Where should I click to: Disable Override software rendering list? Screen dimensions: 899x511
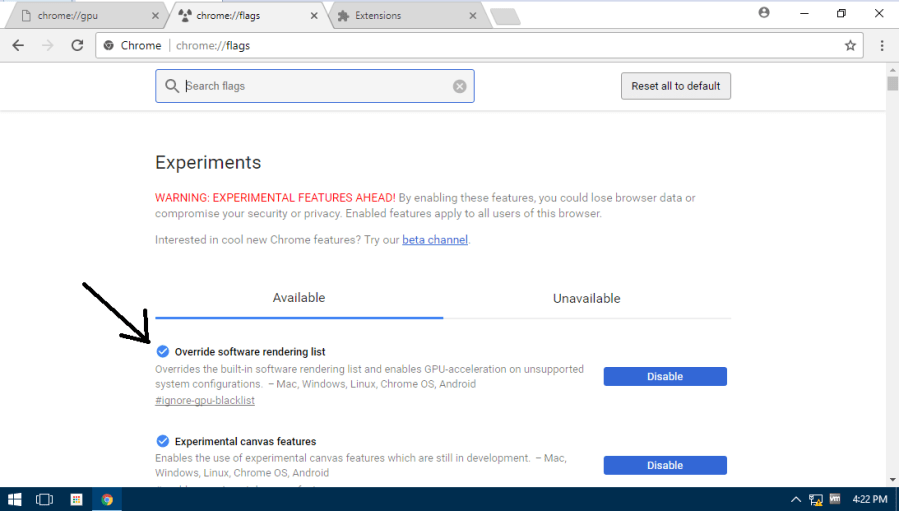pos(664,376)
